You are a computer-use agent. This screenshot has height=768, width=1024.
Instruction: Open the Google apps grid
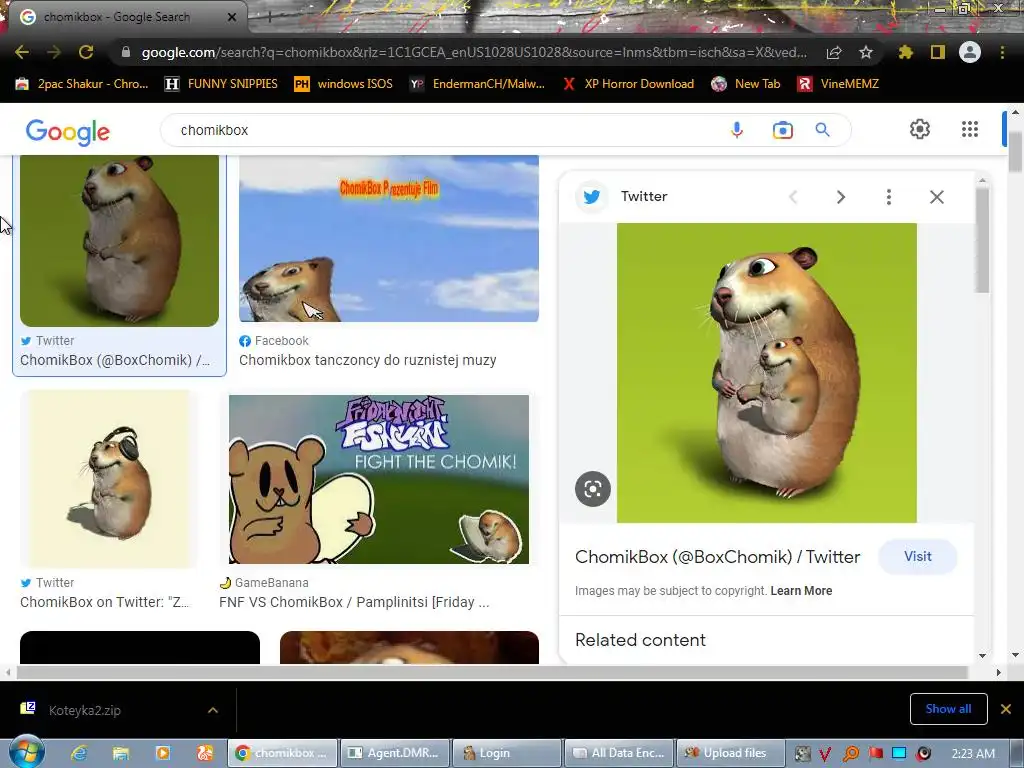970,129
